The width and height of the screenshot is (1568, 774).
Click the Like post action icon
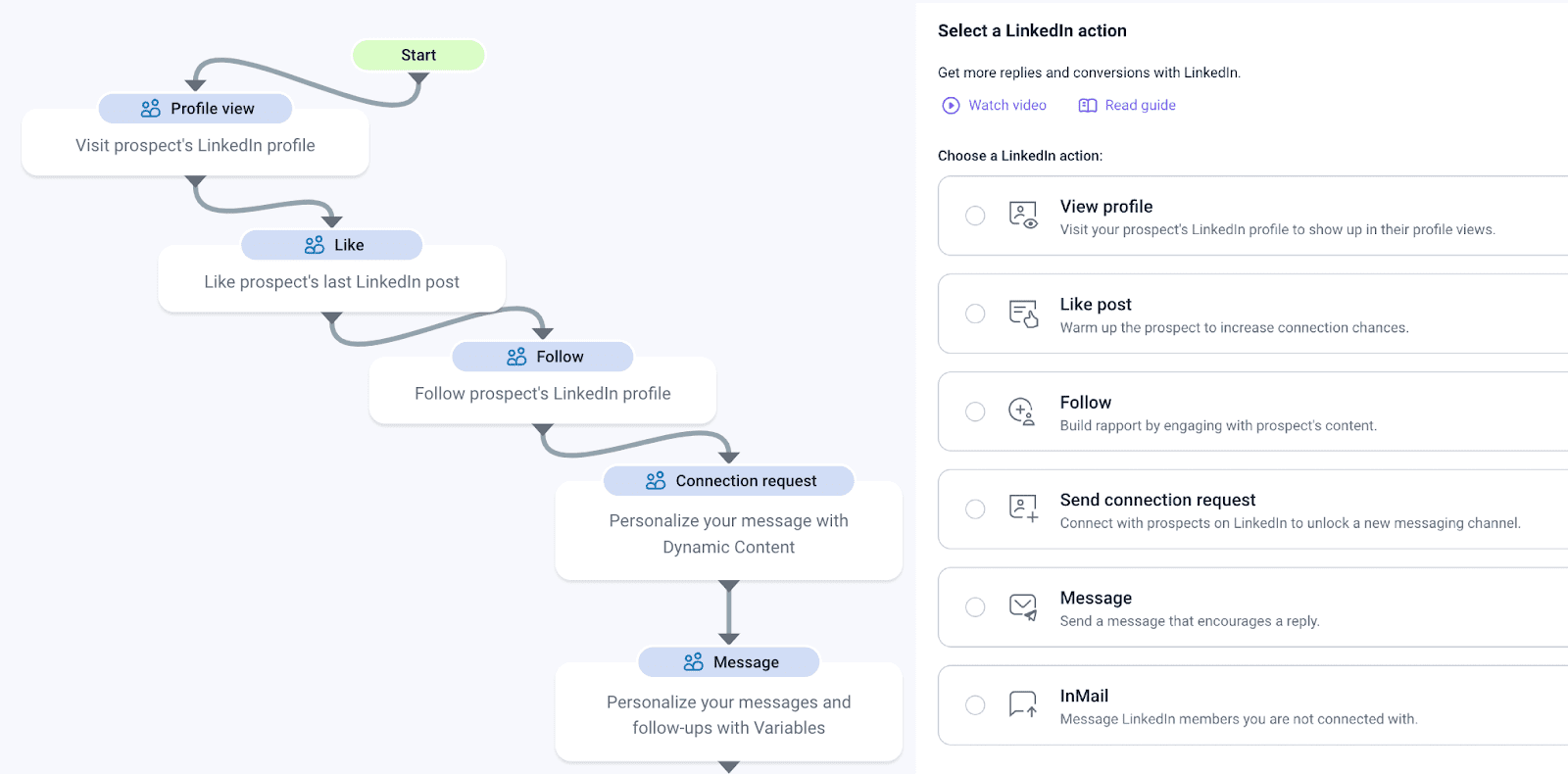(x=1023, y=314)
